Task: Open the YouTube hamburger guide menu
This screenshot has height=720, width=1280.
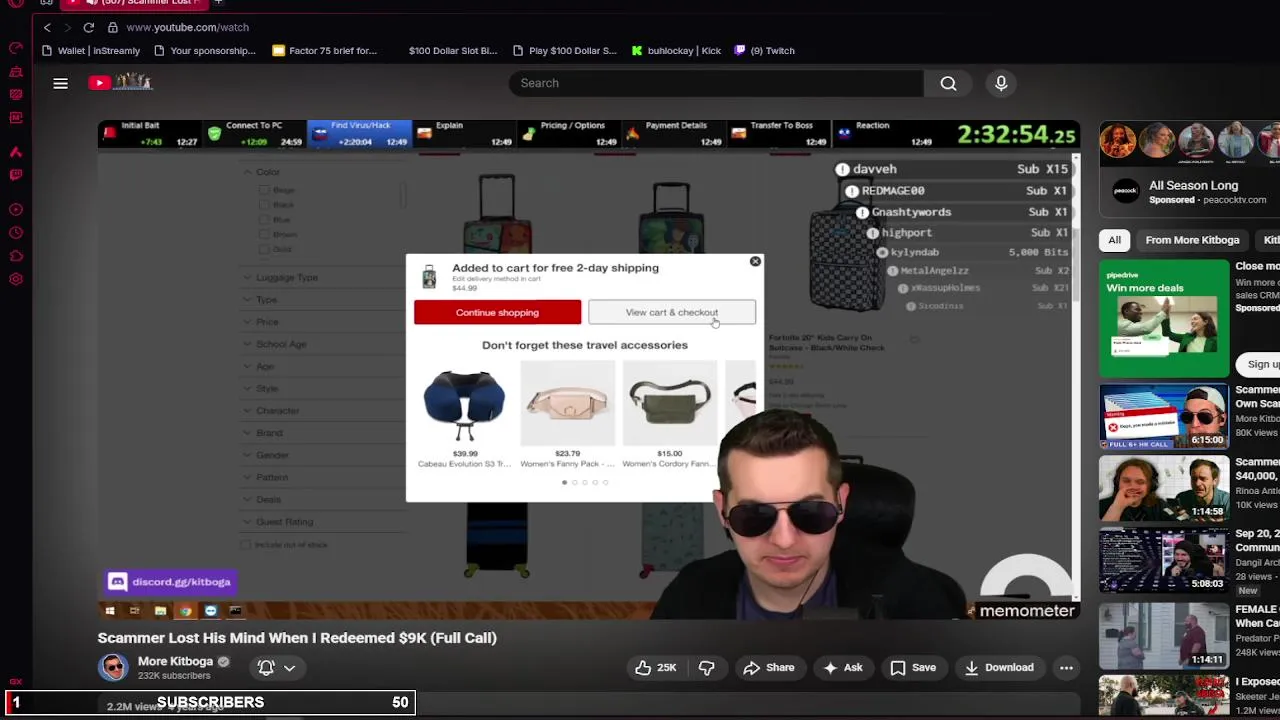Action: tap(60, 83)
